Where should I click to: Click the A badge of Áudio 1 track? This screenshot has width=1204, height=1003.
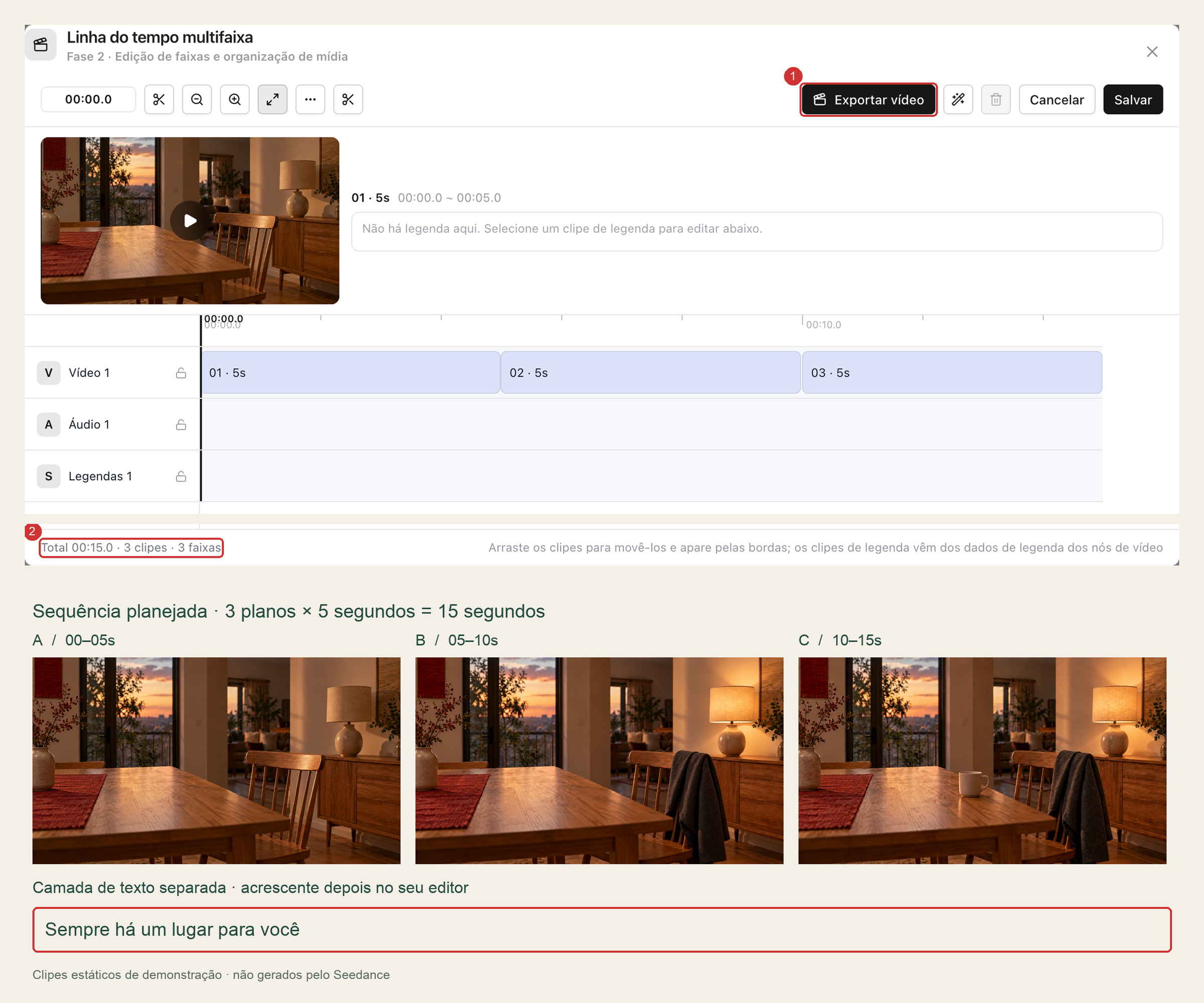49,424
